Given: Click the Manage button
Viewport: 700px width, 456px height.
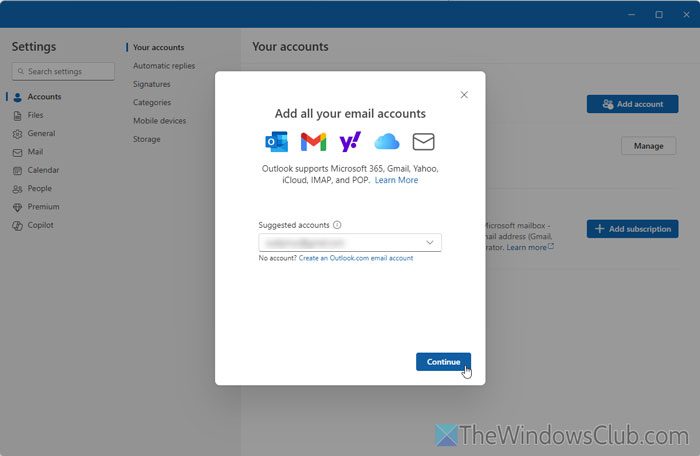Looking at the screenshot, I should [x=648, y=146].
